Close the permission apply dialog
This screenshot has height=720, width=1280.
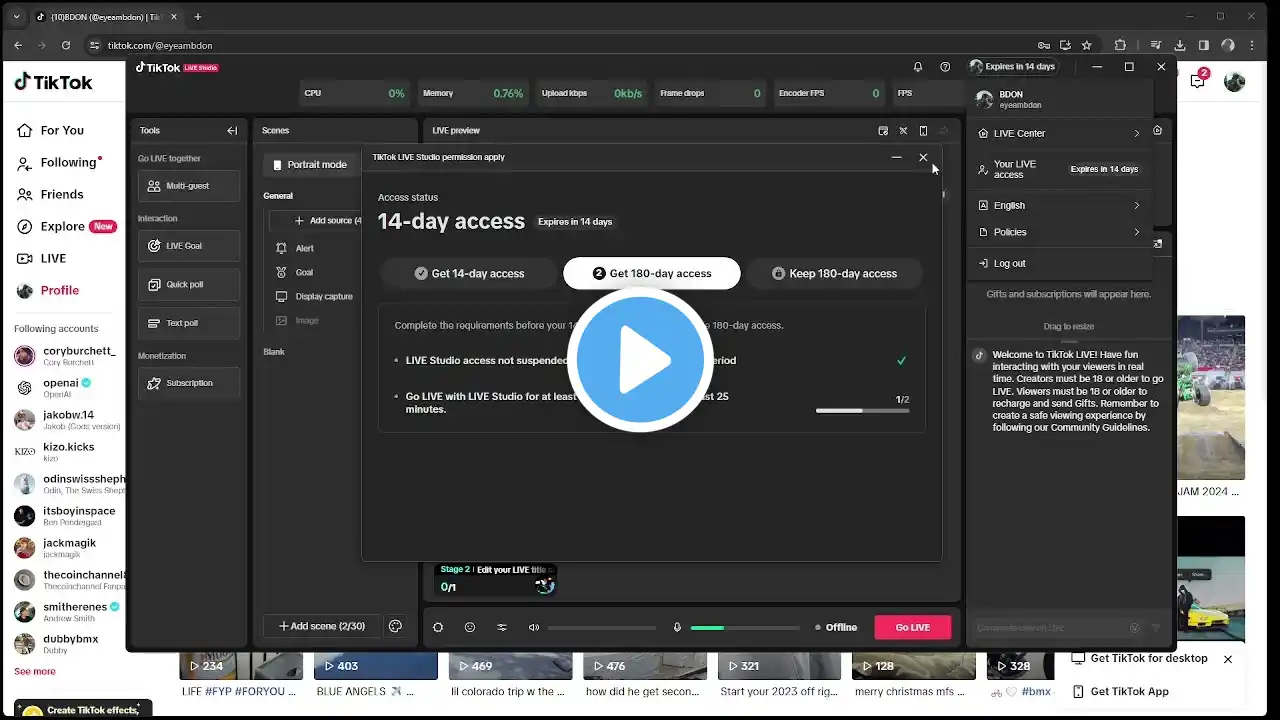(x=923, y=157)
